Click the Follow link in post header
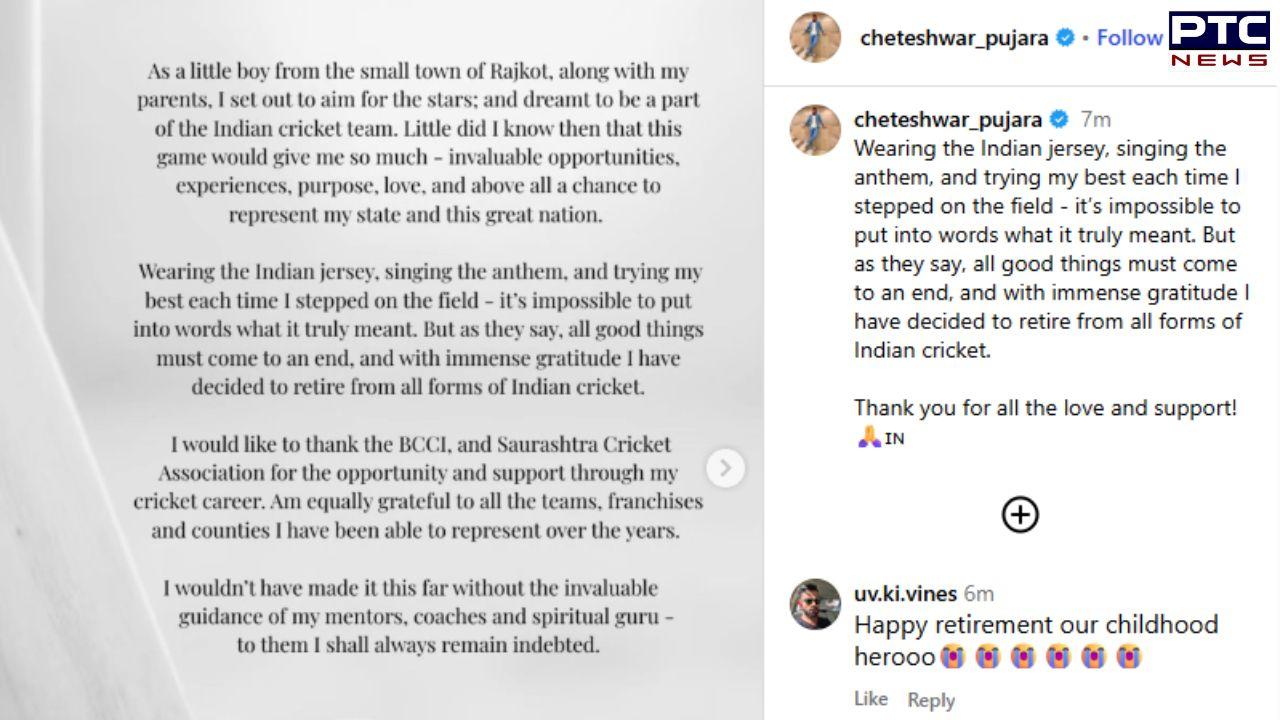This screenshot has width=1280, height=720. click(1129, 38)
